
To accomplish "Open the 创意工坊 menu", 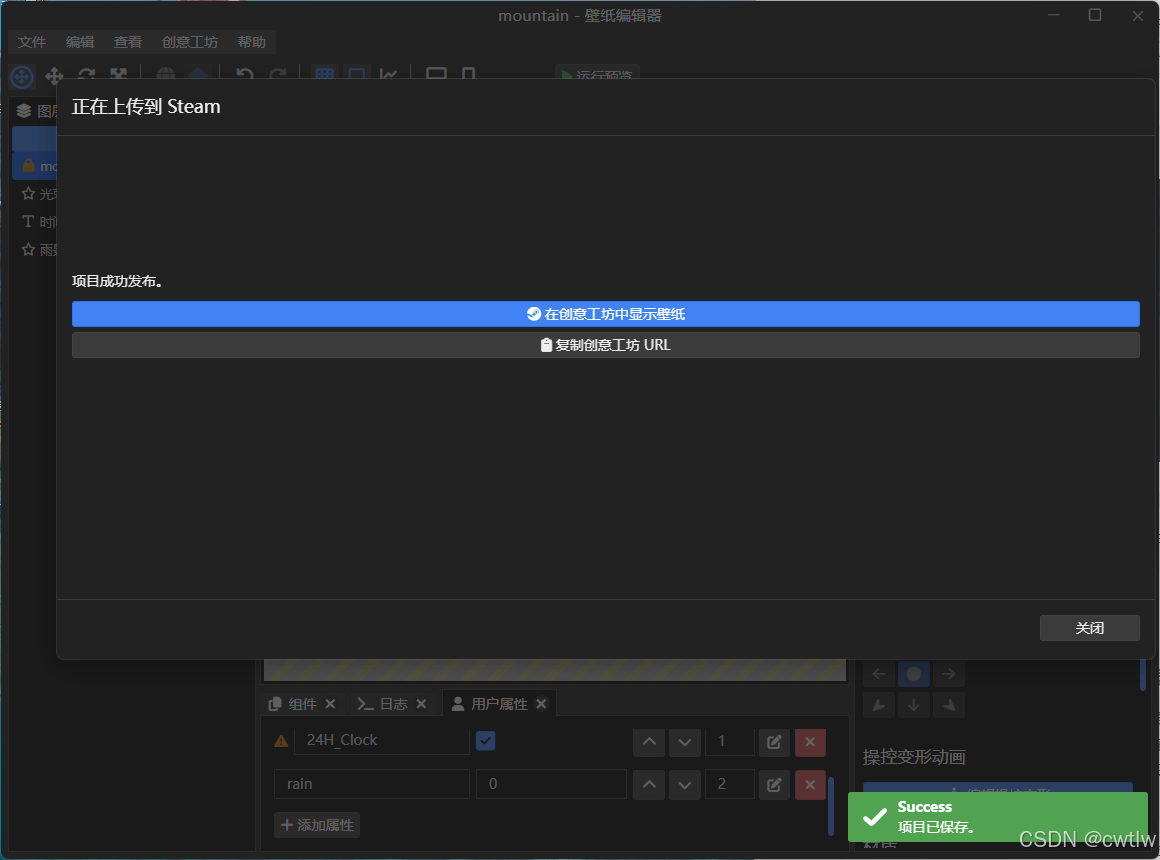I will point(189,42).
